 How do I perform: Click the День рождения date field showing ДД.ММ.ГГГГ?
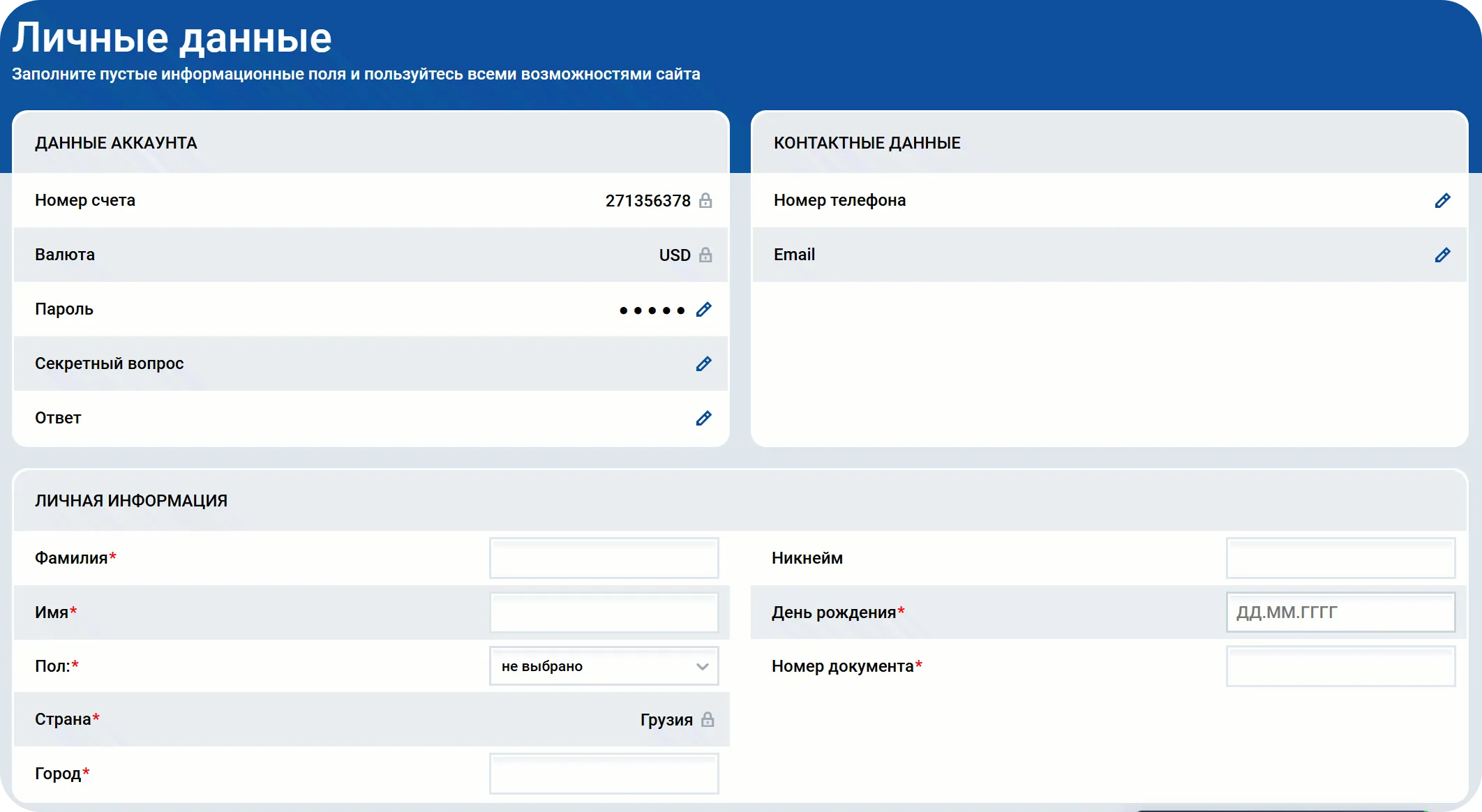[x=1340, y=612]
